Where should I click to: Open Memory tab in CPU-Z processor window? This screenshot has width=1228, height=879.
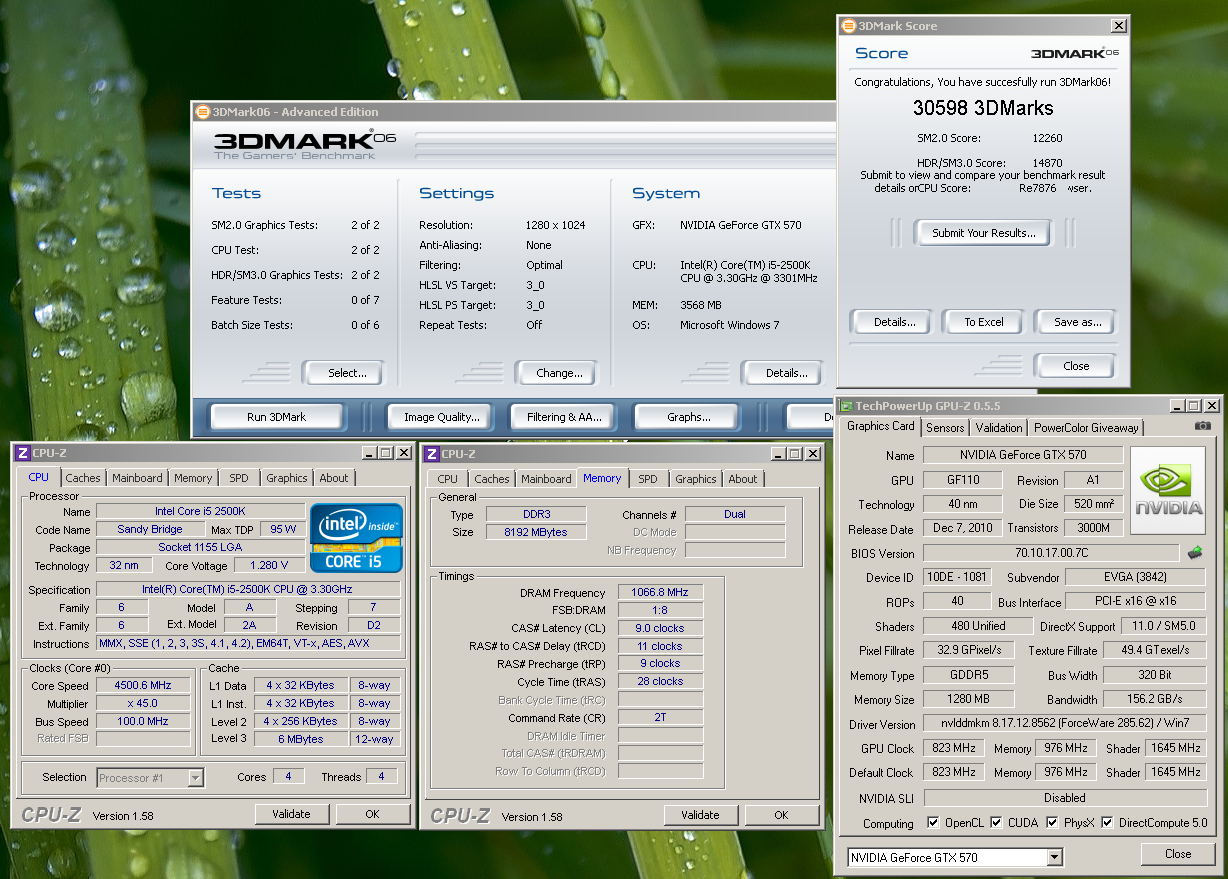[x=193, y=478]
